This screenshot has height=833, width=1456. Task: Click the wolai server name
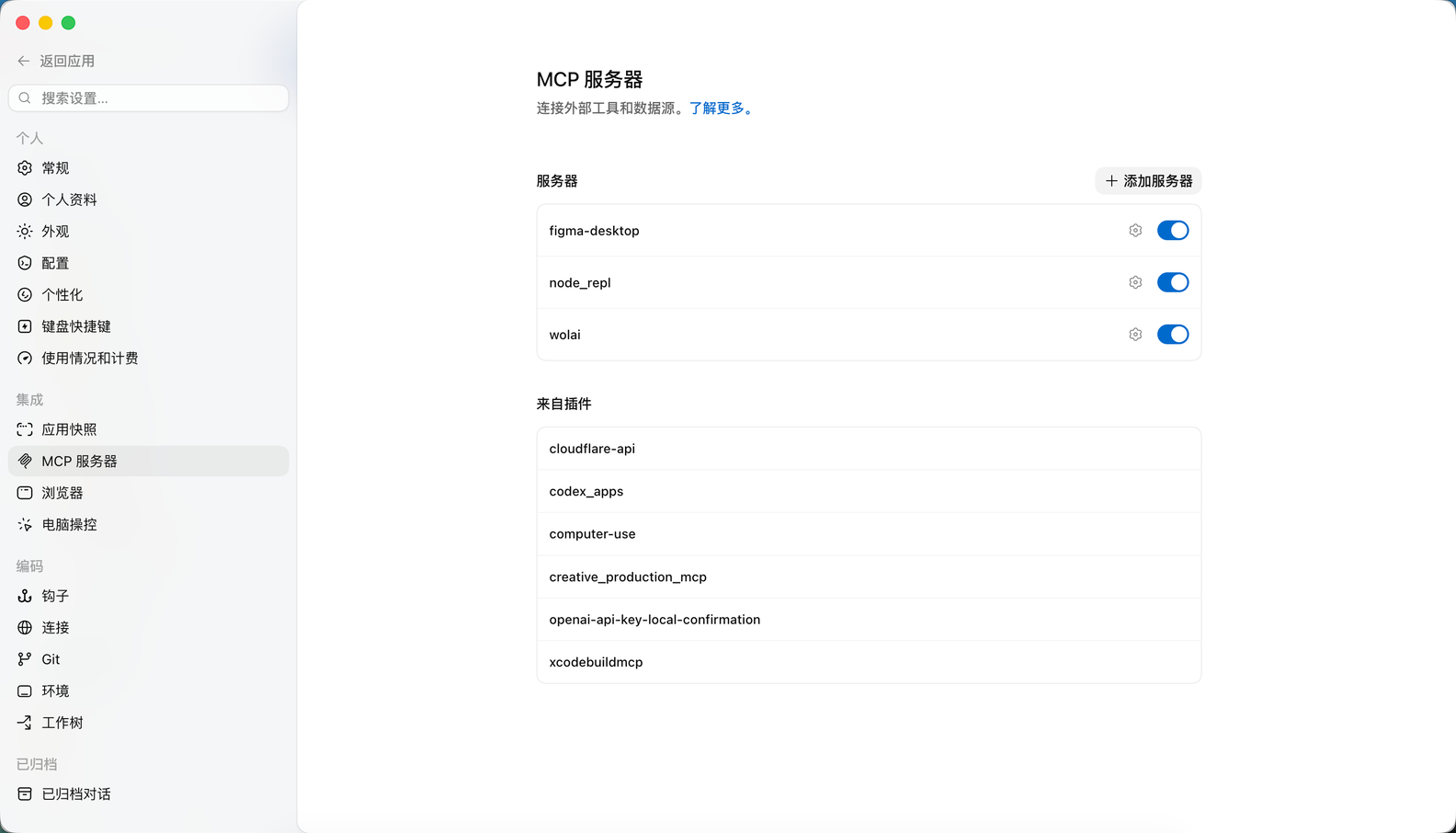(564, 335)
